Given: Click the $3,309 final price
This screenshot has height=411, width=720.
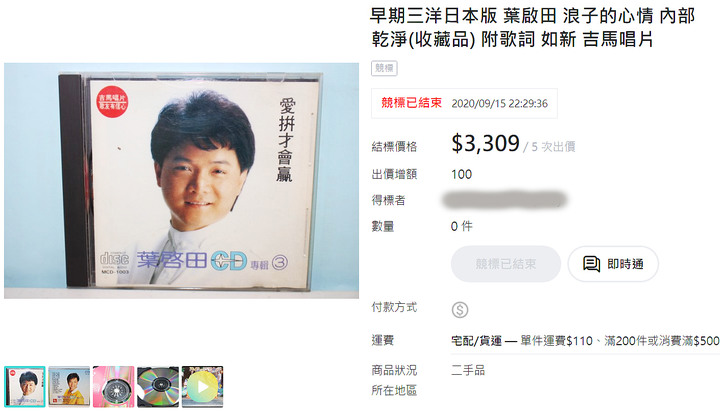Looking at the screenshot, I should pyautogui.click(x=485, y=143).
